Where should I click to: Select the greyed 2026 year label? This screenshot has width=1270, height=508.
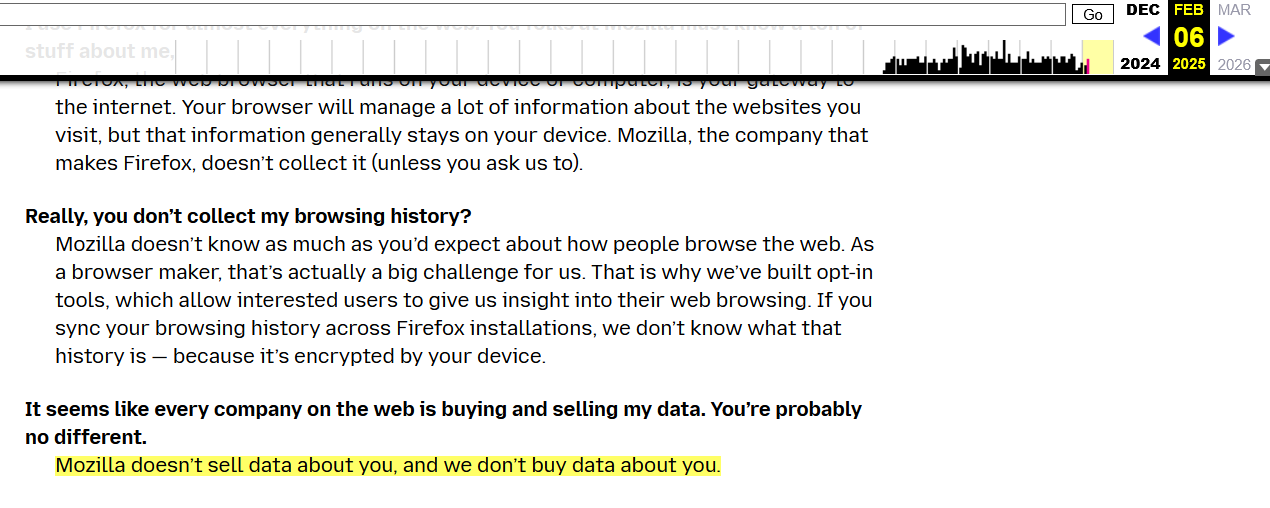pos(1235,65)
